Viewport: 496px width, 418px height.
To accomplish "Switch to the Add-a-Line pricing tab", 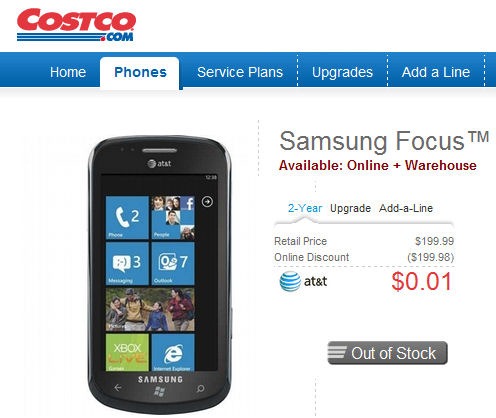I will pyautogui.click(x=406, y=208).
